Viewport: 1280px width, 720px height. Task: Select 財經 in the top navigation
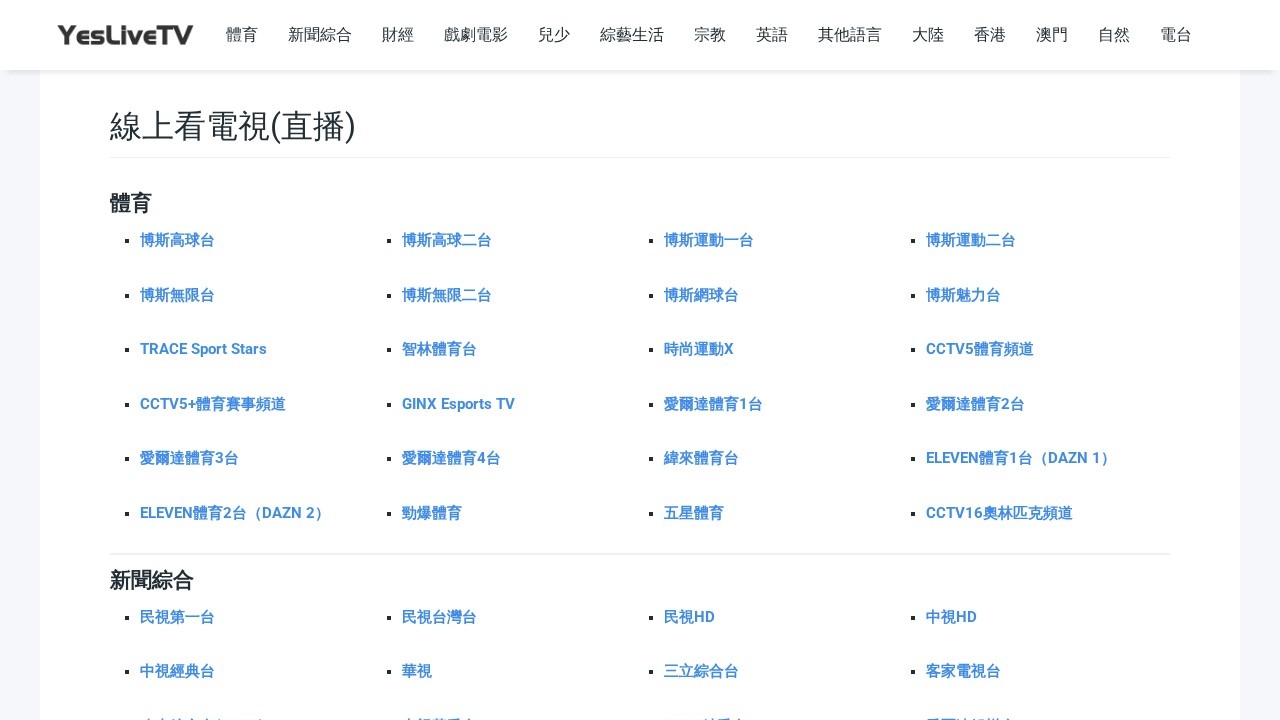(x=398, y=35)
